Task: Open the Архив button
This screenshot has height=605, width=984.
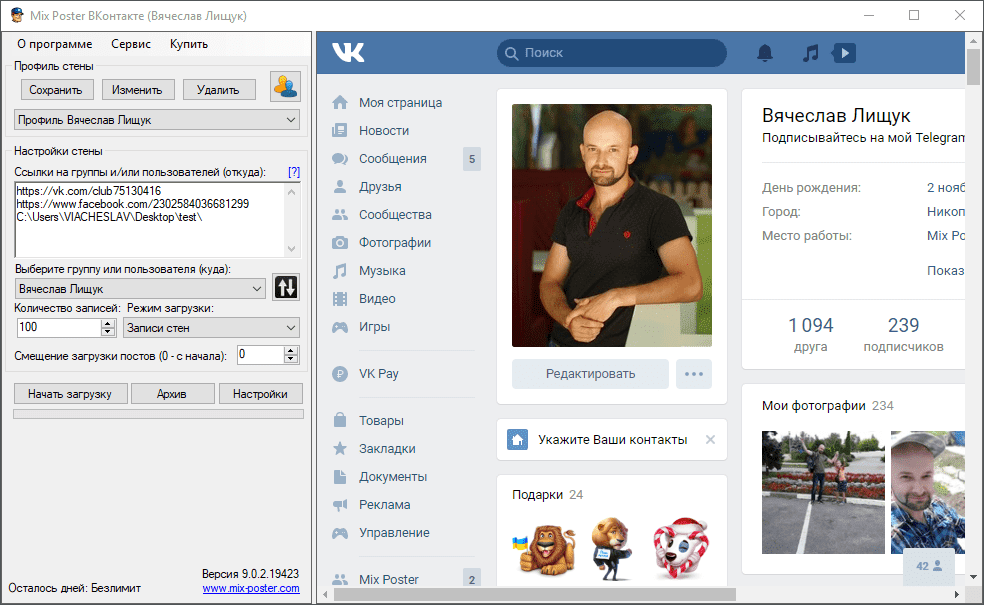Action: pos(172,394)
